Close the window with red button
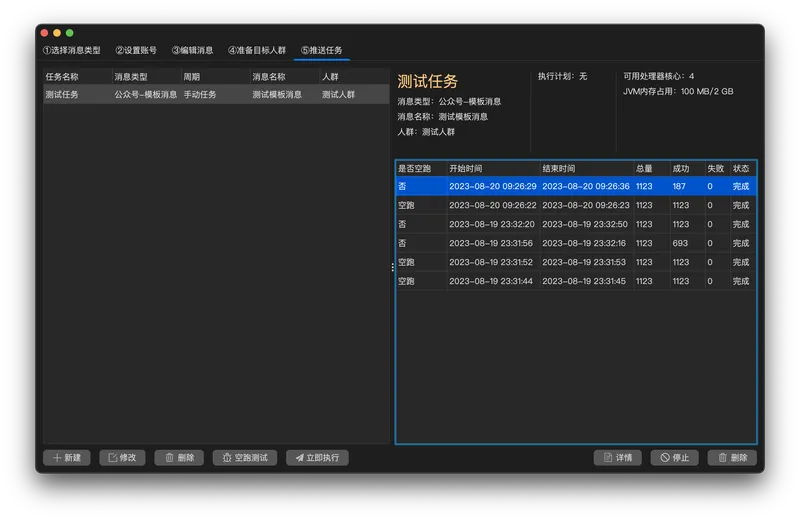800x520 pixels. coord(44,33)
